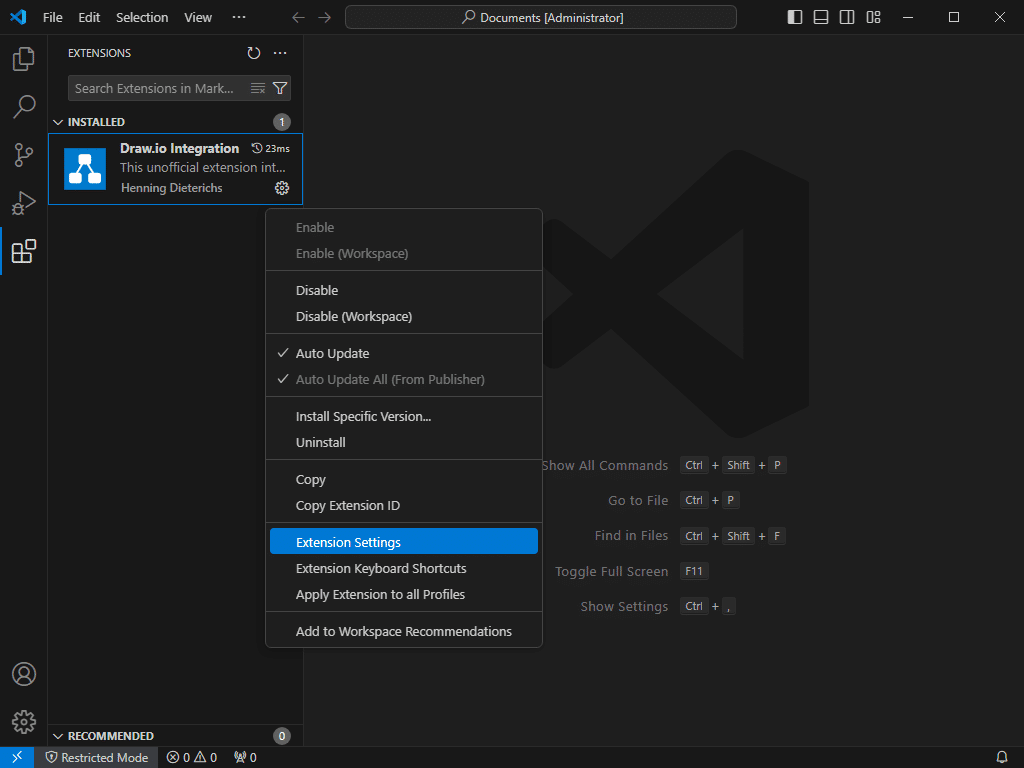Toggle the secondary side bar layout icon
The height and width of the screenshot is (768, 1024).
(x=847, y=18)
